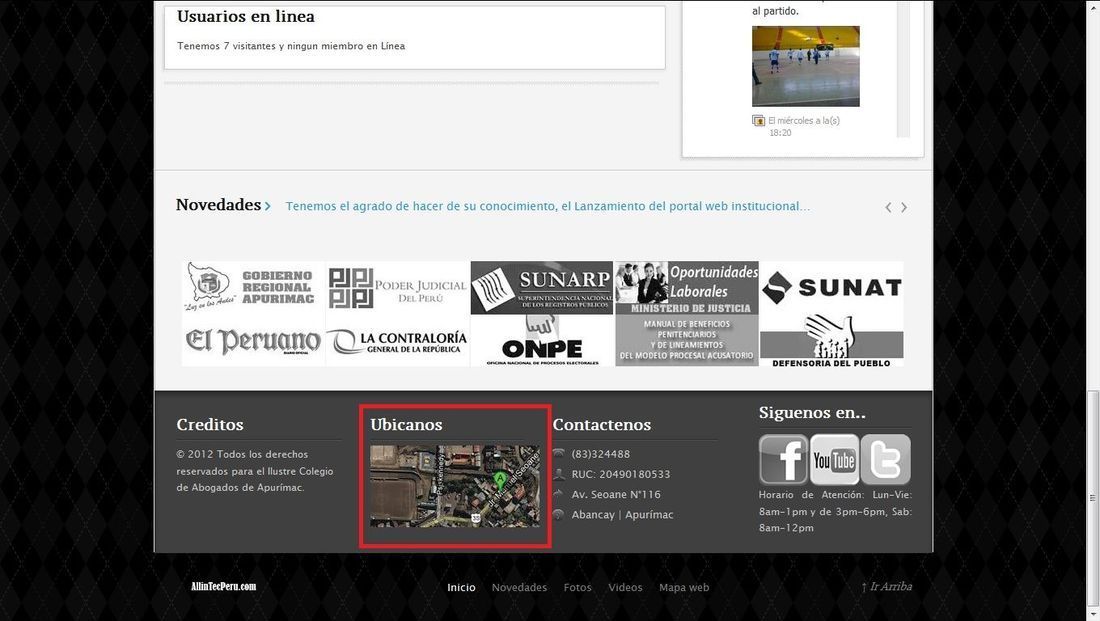Go to Inicio in footer menu
This screenshot has height=621, width=1100.
pos(462,587)
